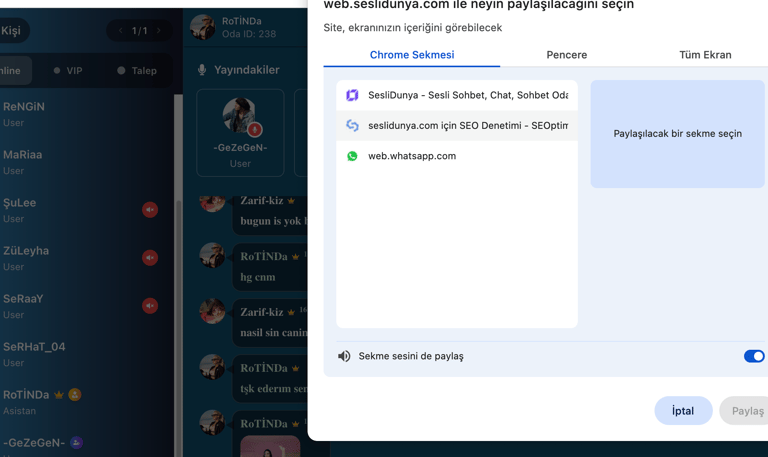Click the tab preview placeholder area
Viewport: 768px width, 457px height.
pyautogui.click(x=677, y=134)
